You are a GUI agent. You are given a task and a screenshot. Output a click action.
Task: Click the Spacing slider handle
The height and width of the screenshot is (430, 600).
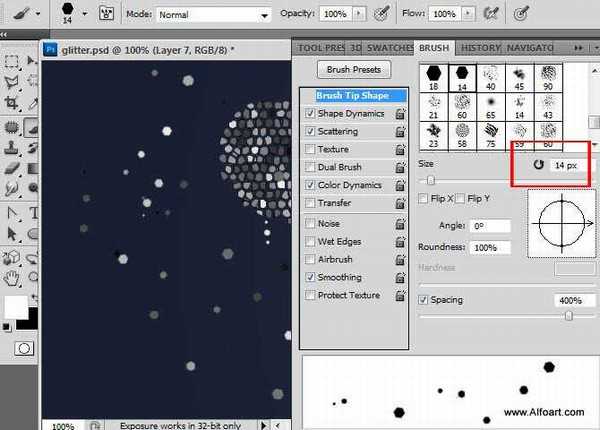coord(569,316)
